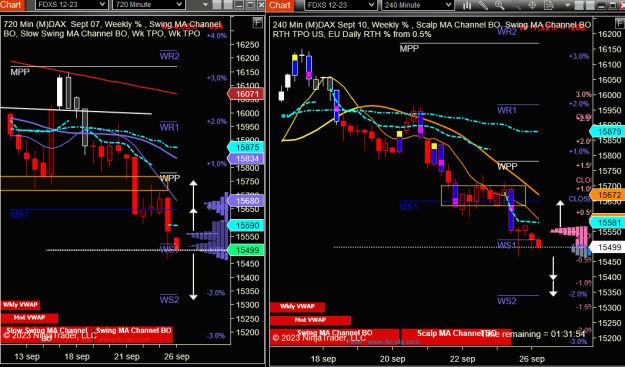Image resolution: width=625 pixels, height=367 pixels.
Task: Click the MS1 label in left chart
Action: [20, 215]
